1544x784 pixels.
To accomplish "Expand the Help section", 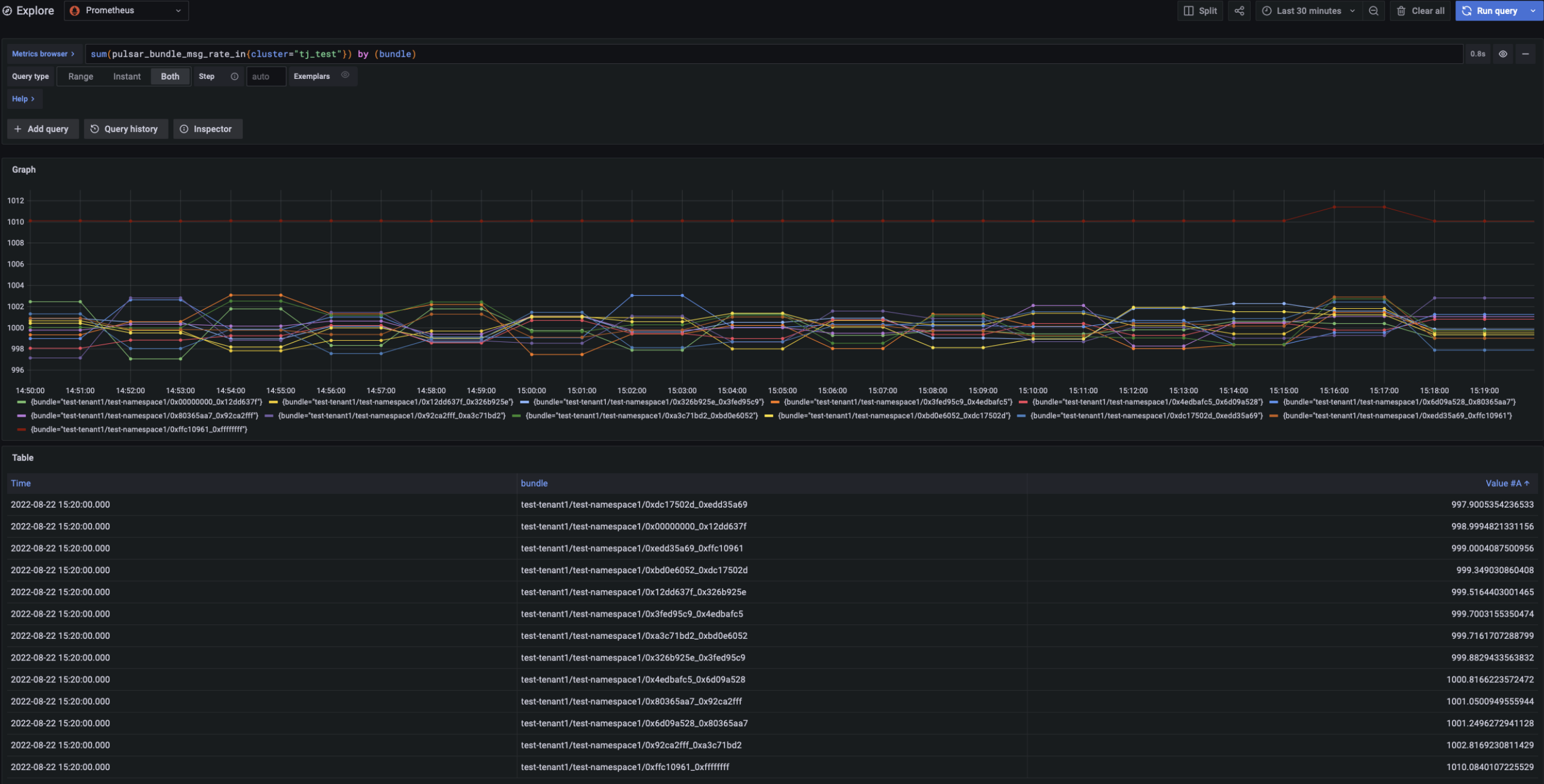I will pyautogui.click(x=23, y=99).
